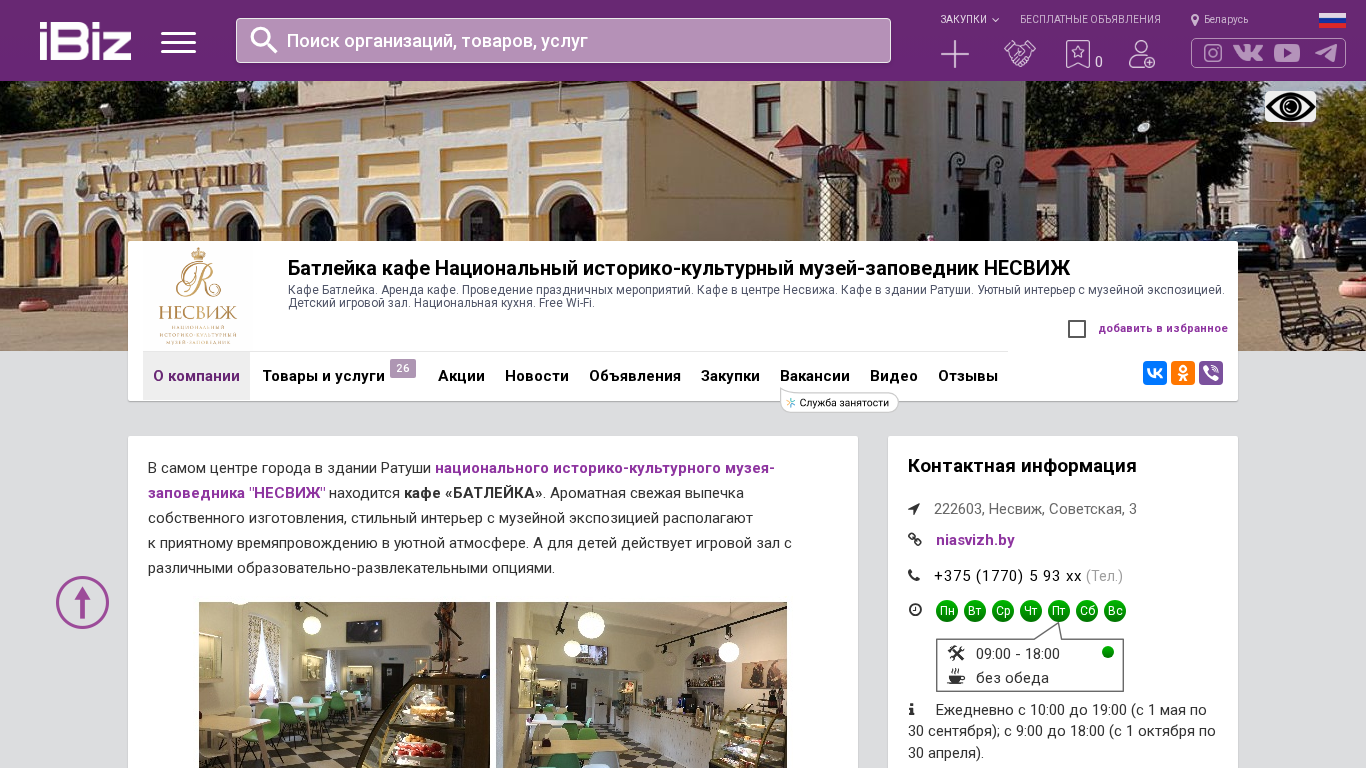
Task: Toggle the accessibility eye icon
Action: 1290,107
